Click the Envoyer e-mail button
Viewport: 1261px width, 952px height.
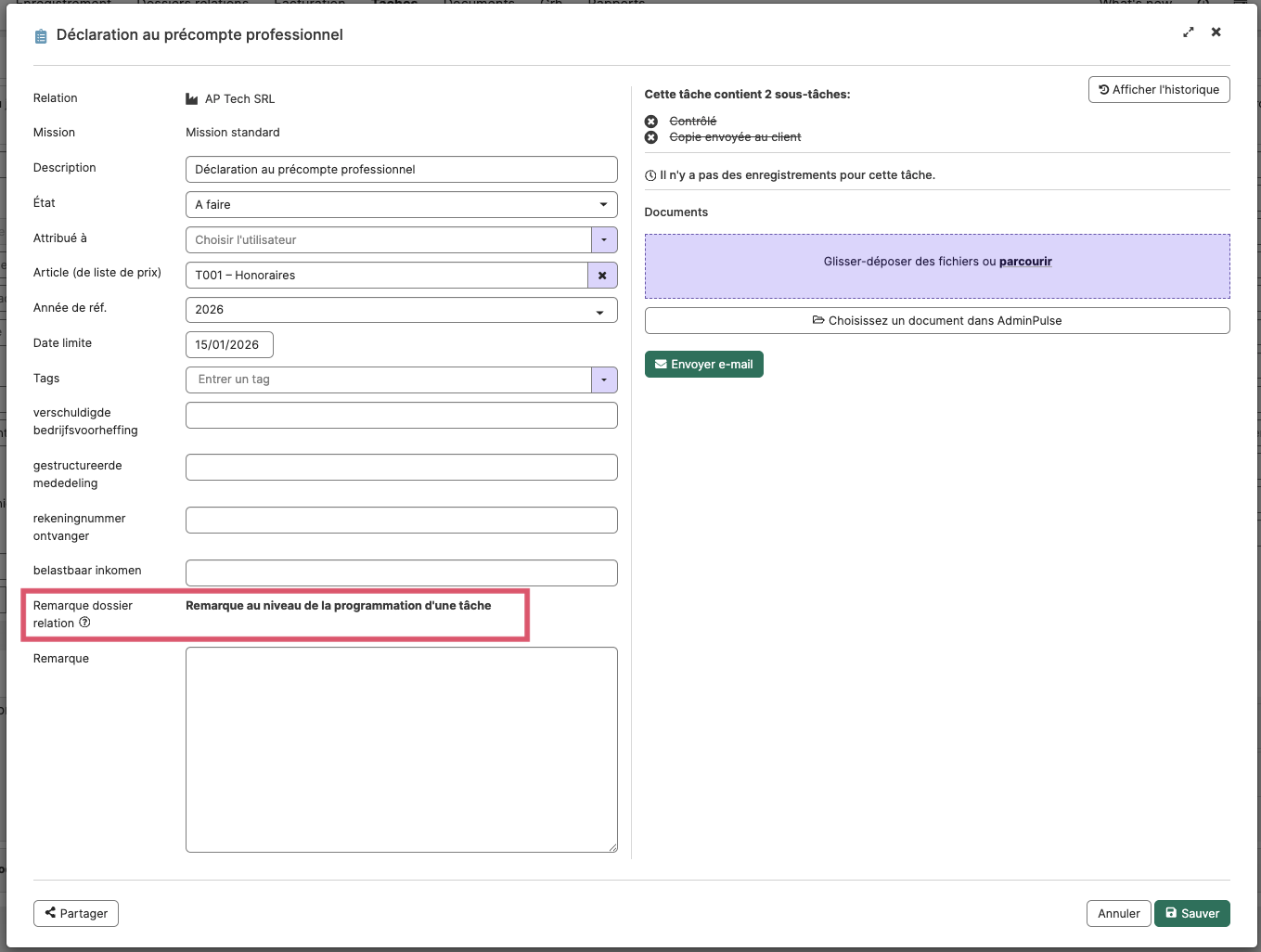(x=704, y=365)
